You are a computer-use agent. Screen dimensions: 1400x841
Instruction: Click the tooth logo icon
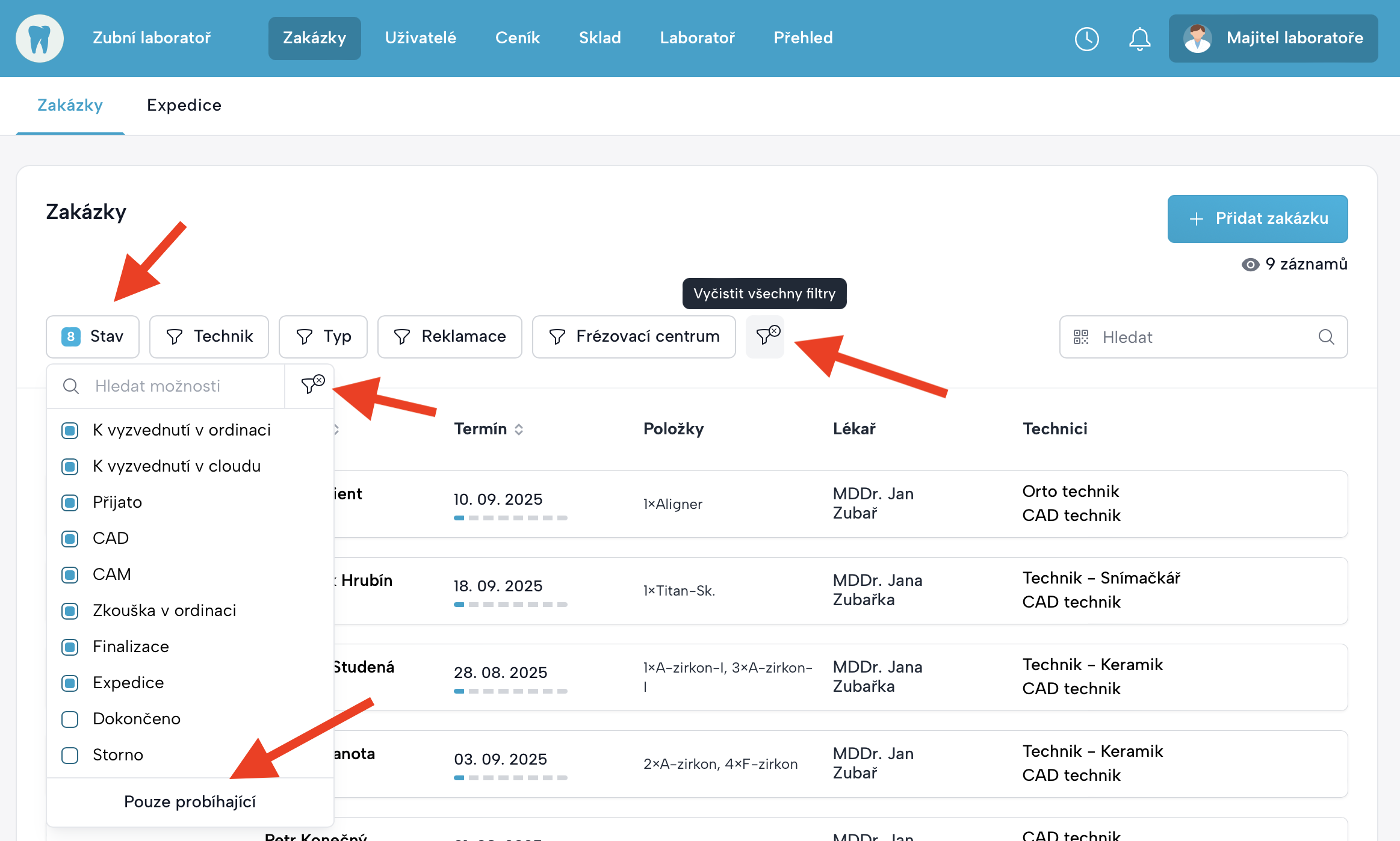[x=40, y=39]
